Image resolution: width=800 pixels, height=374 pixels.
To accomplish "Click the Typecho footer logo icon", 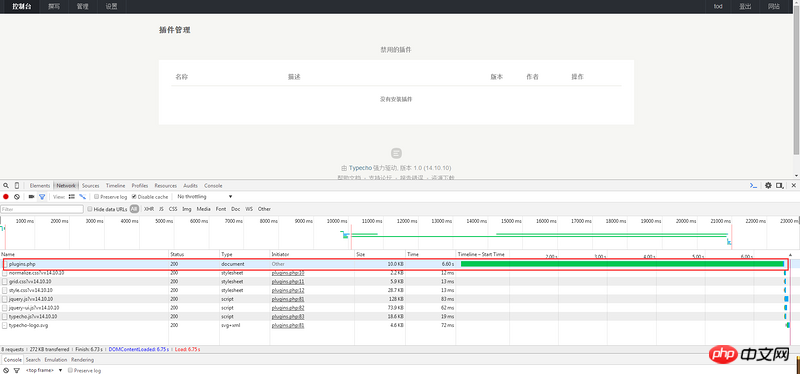I will pos(396,153).
